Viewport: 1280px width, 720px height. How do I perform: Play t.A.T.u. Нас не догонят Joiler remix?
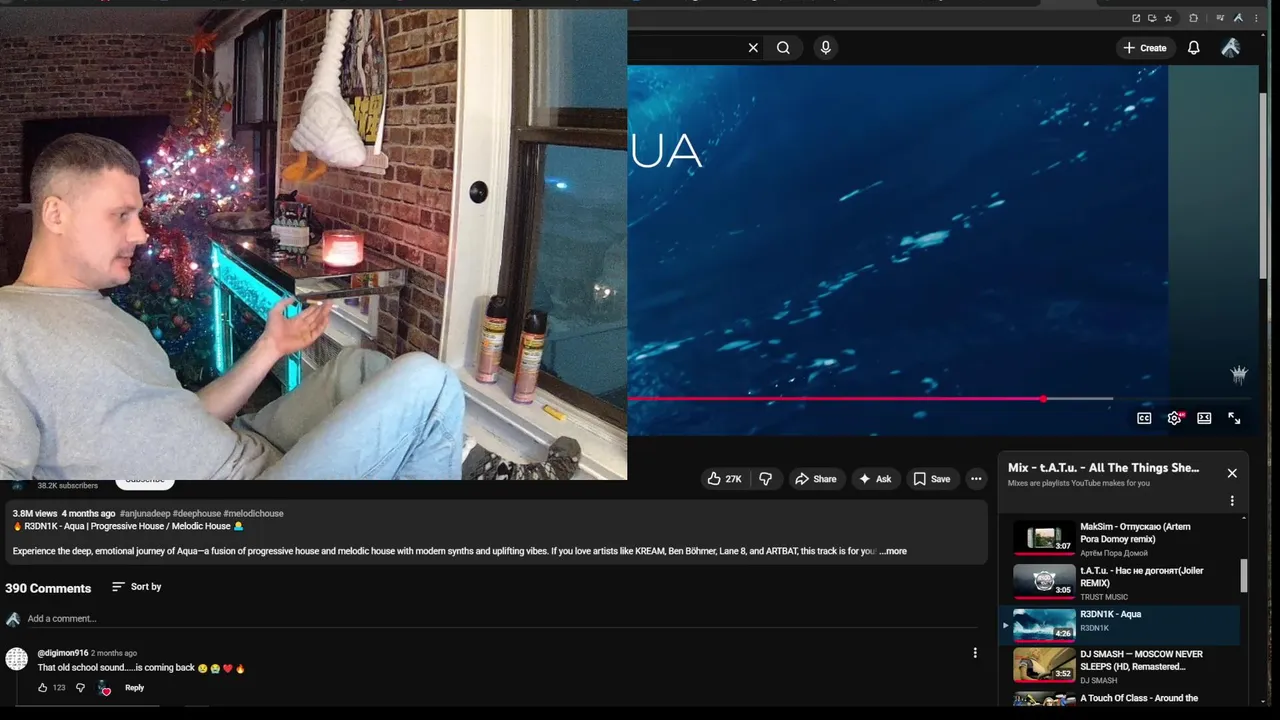(x=1120, y=582)
